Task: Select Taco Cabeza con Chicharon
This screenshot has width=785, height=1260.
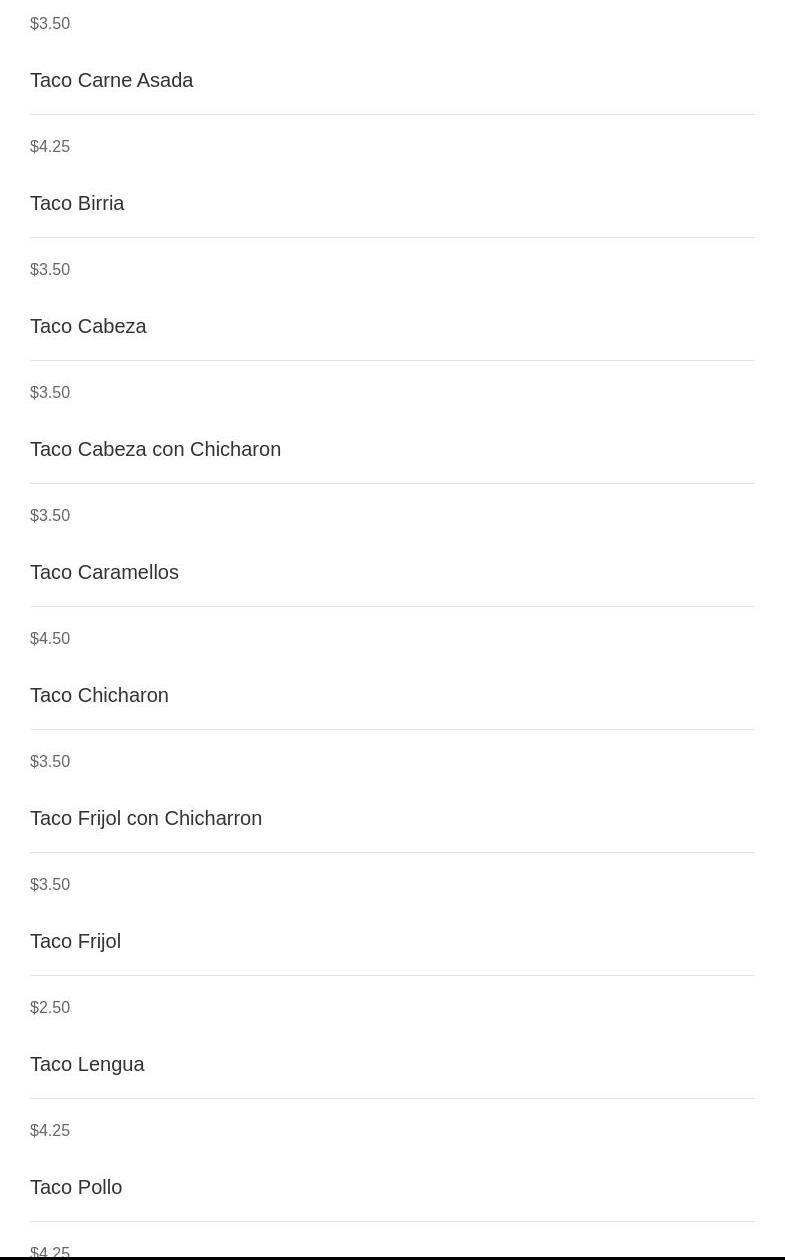Action: (155, 449)
